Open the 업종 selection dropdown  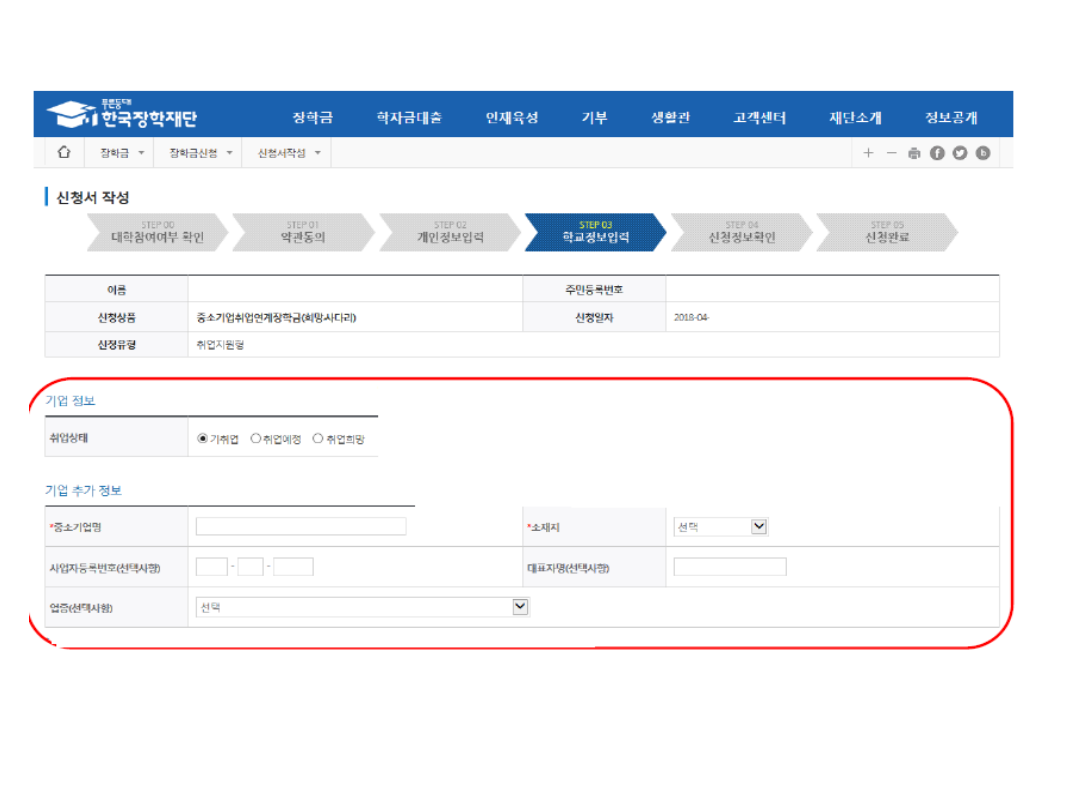(x=362, y=607)
